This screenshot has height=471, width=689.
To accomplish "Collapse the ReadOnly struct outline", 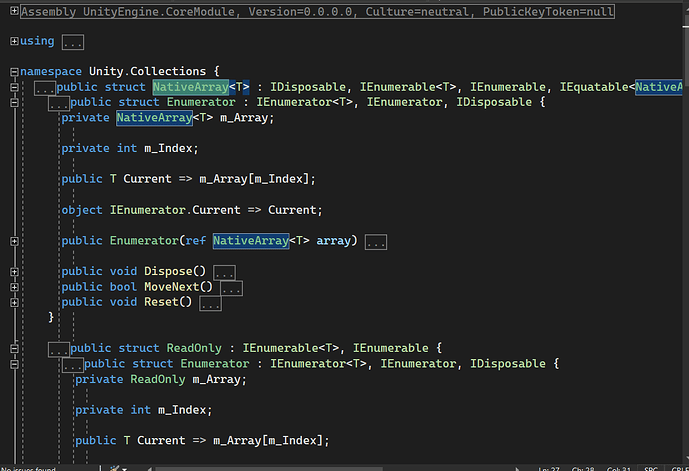I will [14, 348].
